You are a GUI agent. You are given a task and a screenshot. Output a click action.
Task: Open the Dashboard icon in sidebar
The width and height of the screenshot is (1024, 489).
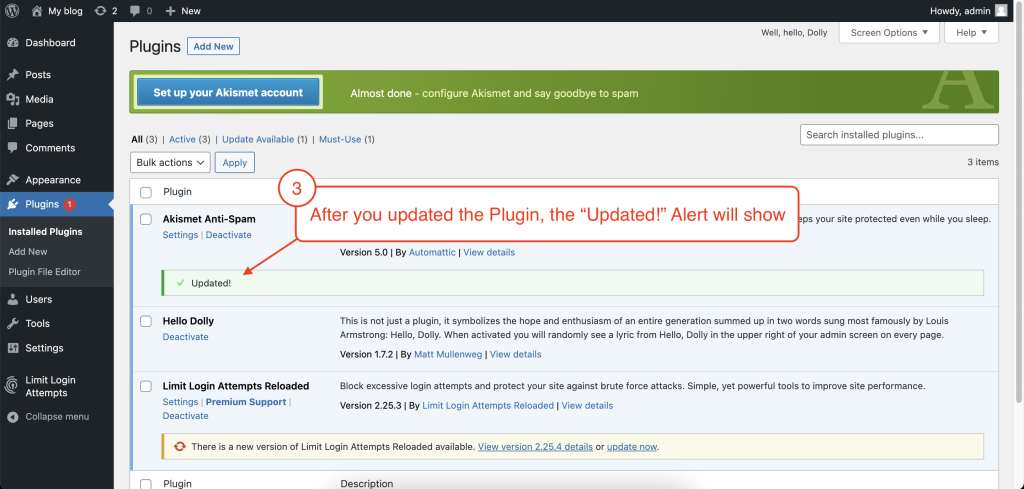coord(12,43)
